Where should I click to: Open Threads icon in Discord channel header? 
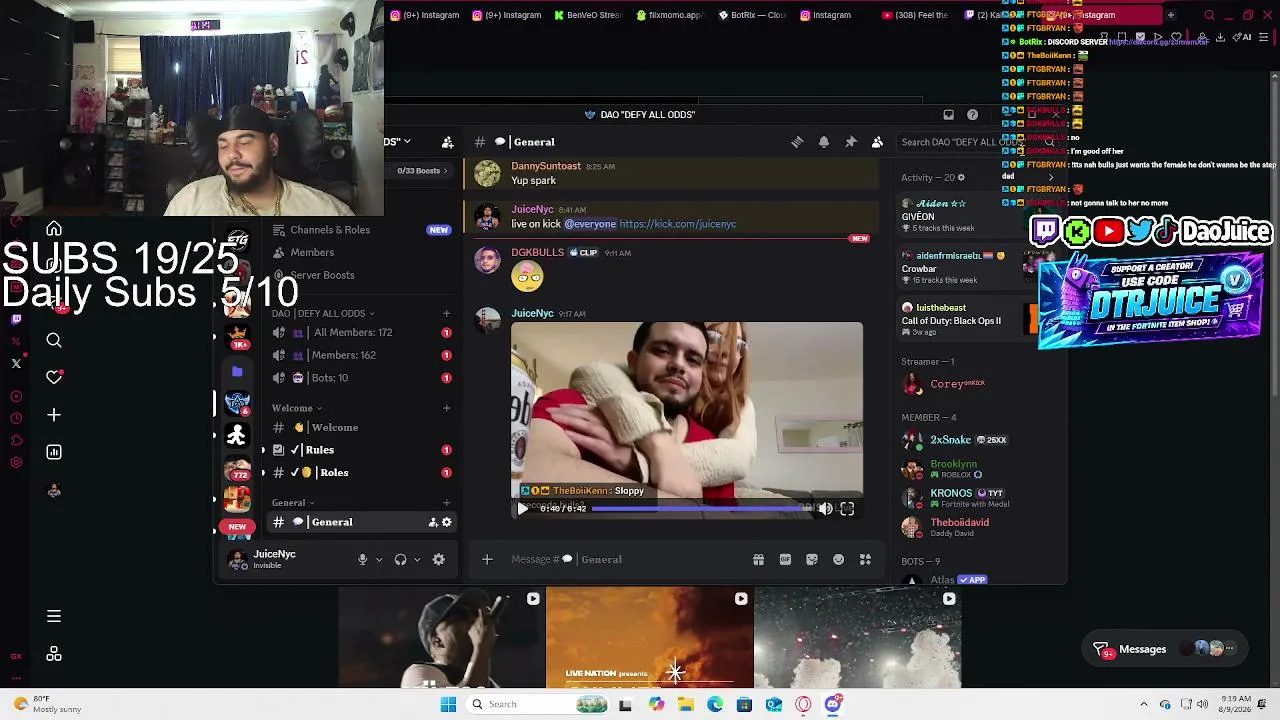(797, 142)
